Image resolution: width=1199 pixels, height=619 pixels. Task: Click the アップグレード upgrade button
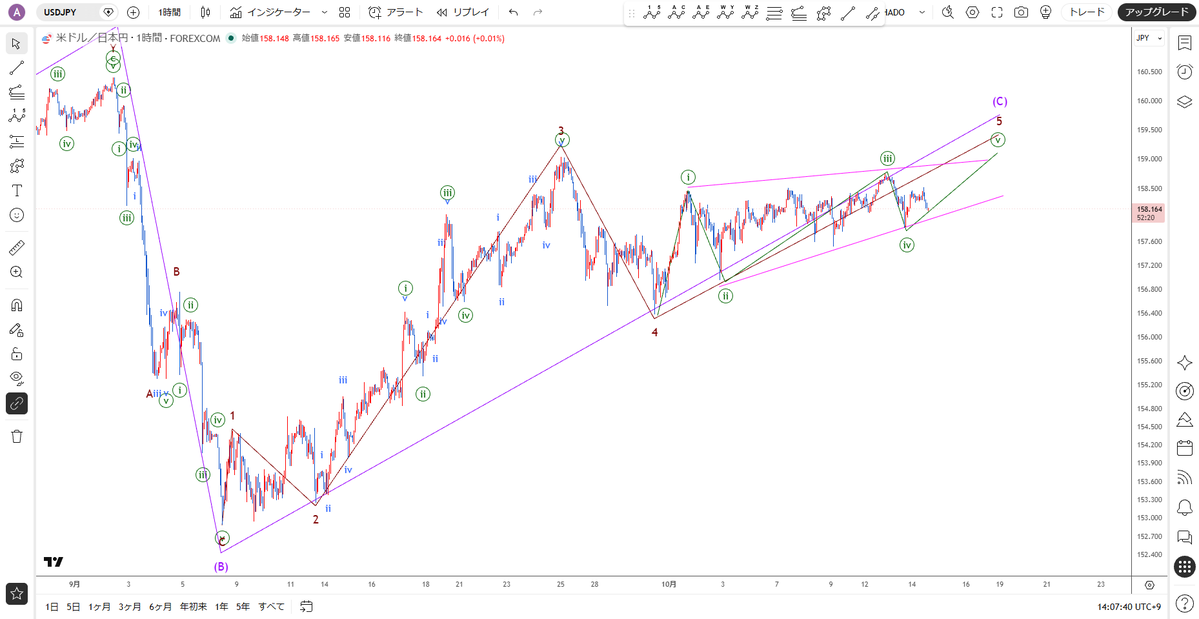pos(1155,12)
